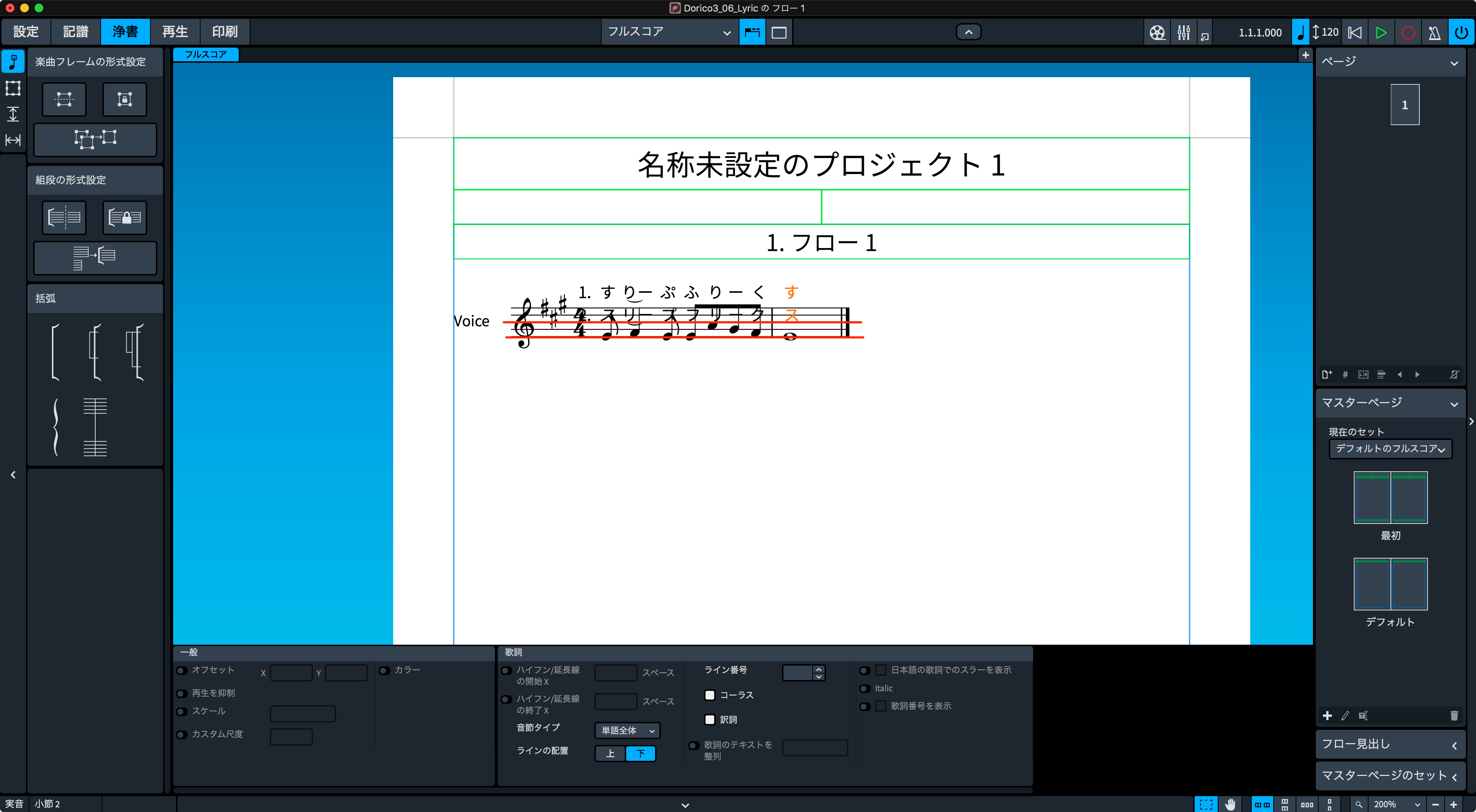The image size is (1476, 812).
Task: Insert a plain bracket from 括弧 panel
Action: [55, 352]
